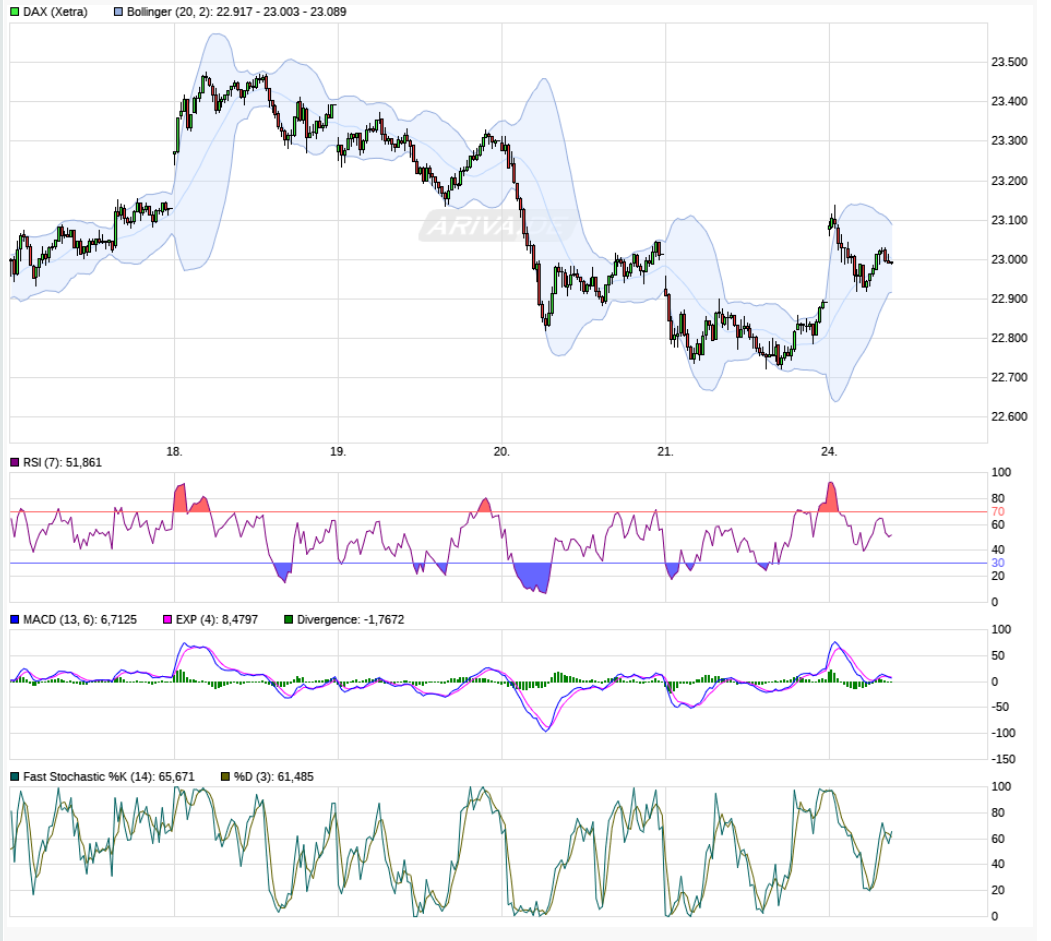Image resolution: width=1051 pixels, height=941 pixels.
Task: Click the DAX (Xetra) legend label
Action: (56, 11)
